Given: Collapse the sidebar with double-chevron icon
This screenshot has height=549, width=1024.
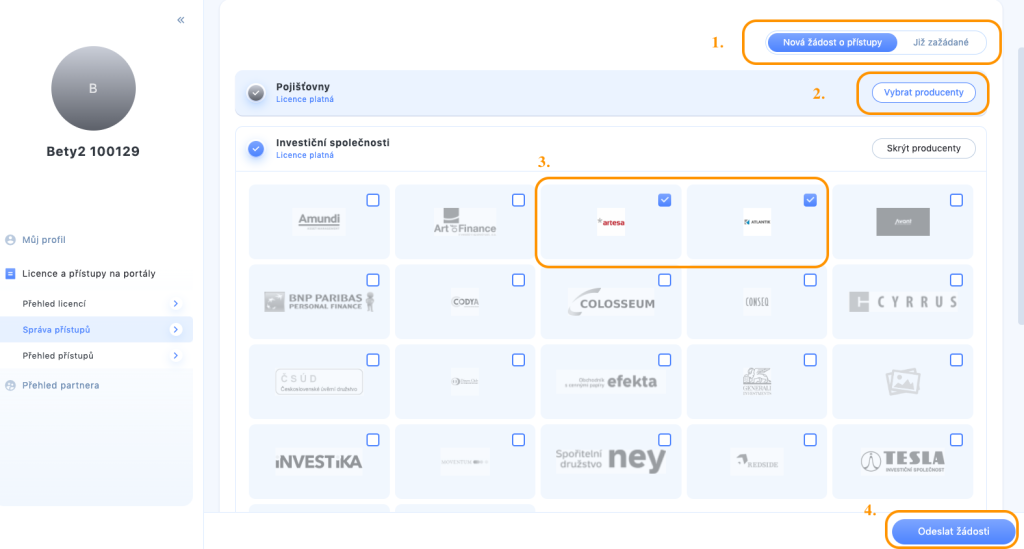Looking at the screenshot, I should click(x=181, y=20).
